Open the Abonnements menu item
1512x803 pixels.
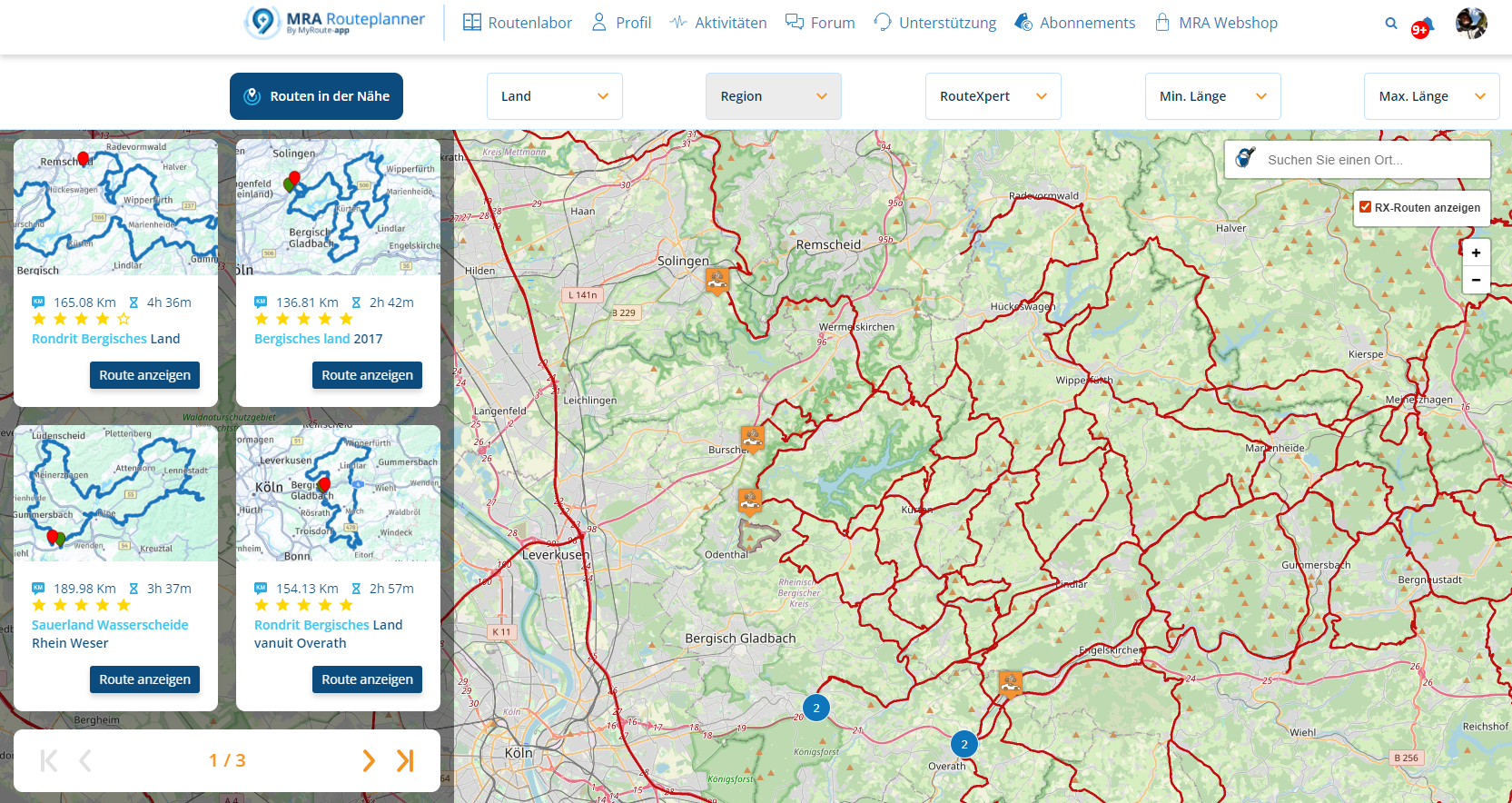[x=1074, y=23]
